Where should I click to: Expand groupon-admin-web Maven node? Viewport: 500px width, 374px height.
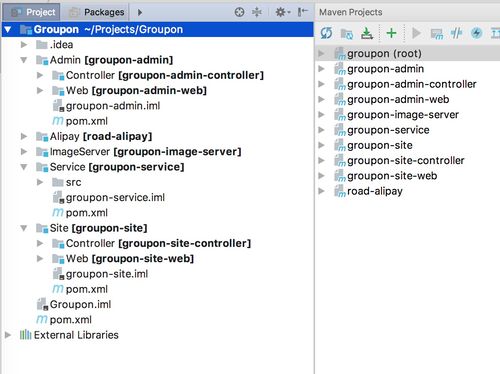click(321, 99)
